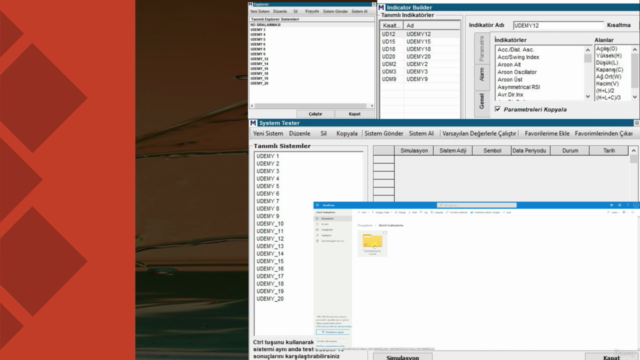Tick the selection box on OneDrive folder tile
Screen dimensions: 640x360
(x=384, y=233)
